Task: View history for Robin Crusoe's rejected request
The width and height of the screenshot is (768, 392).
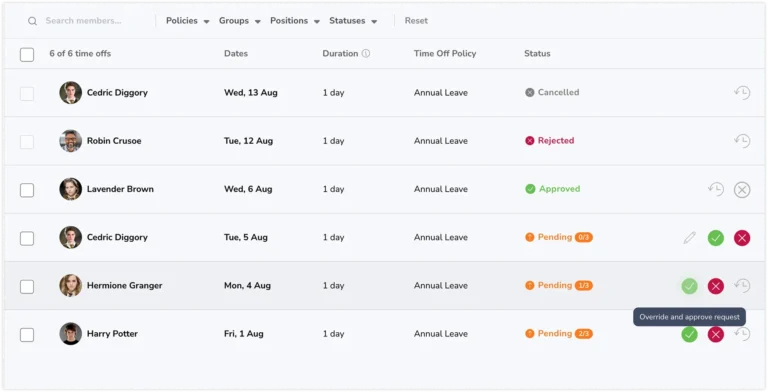Action: coord(742,141)
